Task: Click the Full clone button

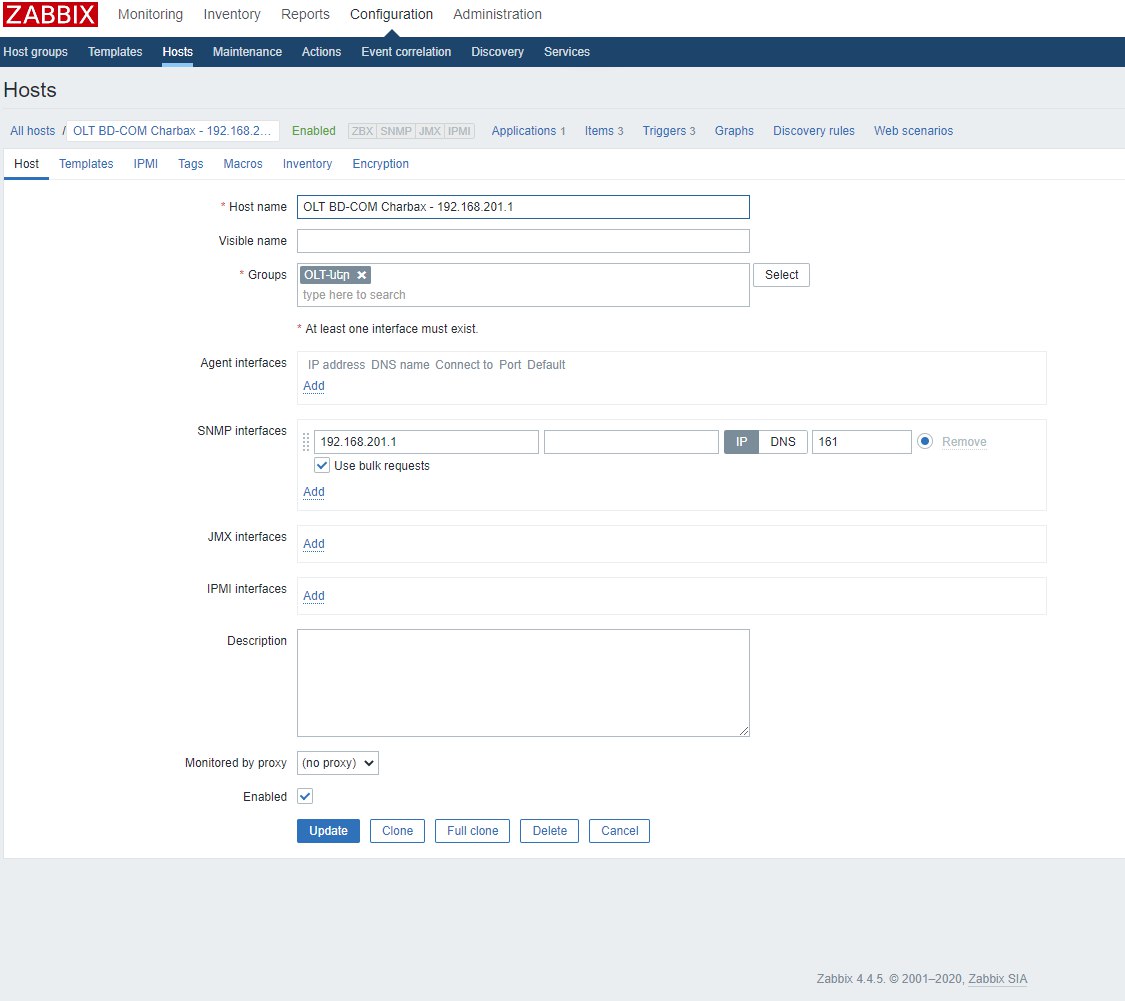Action: click(472, 831)
